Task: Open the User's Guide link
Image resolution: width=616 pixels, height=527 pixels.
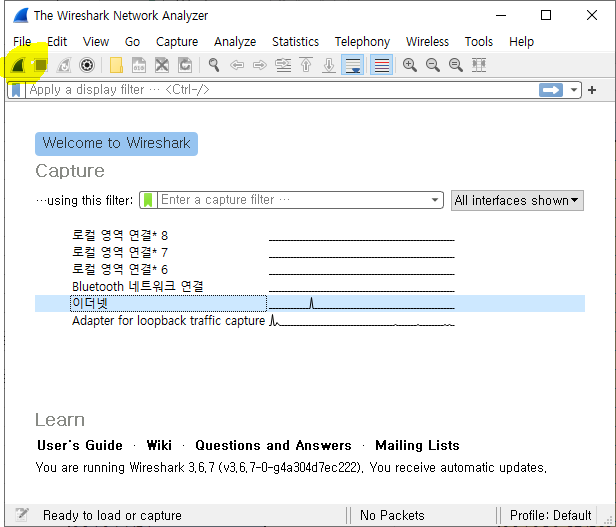Action: pyautogui.click(x=80, y=445)
